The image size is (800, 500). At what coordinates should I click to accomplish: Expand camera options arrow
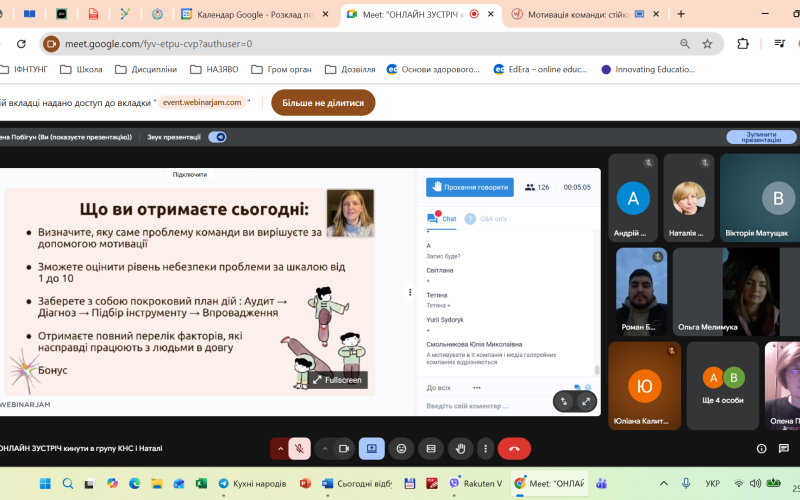pos(326,449)
